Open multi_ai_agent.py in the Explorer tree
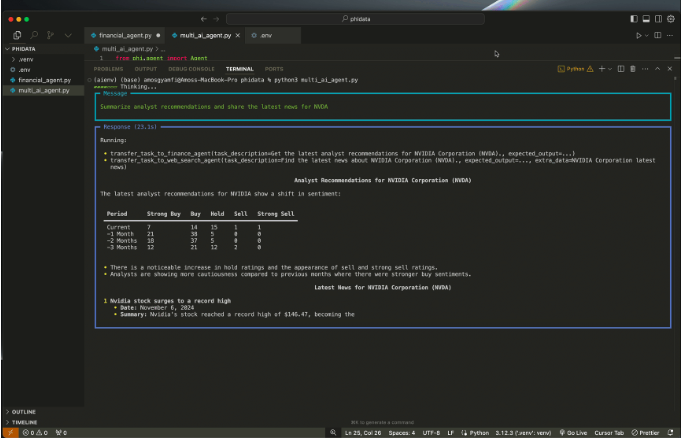 pos(44,90)
